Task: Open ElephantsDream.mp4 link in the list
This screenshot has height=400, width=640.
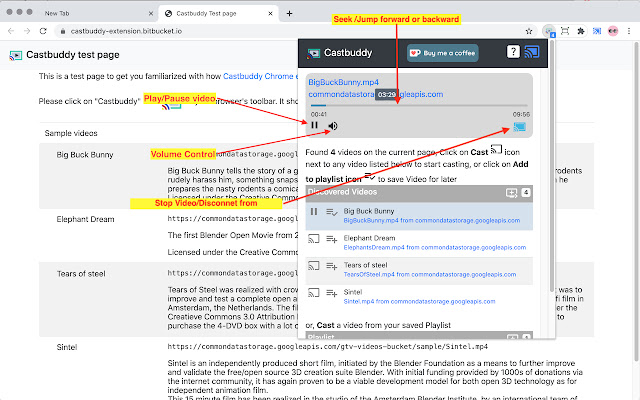Action: 435,247
